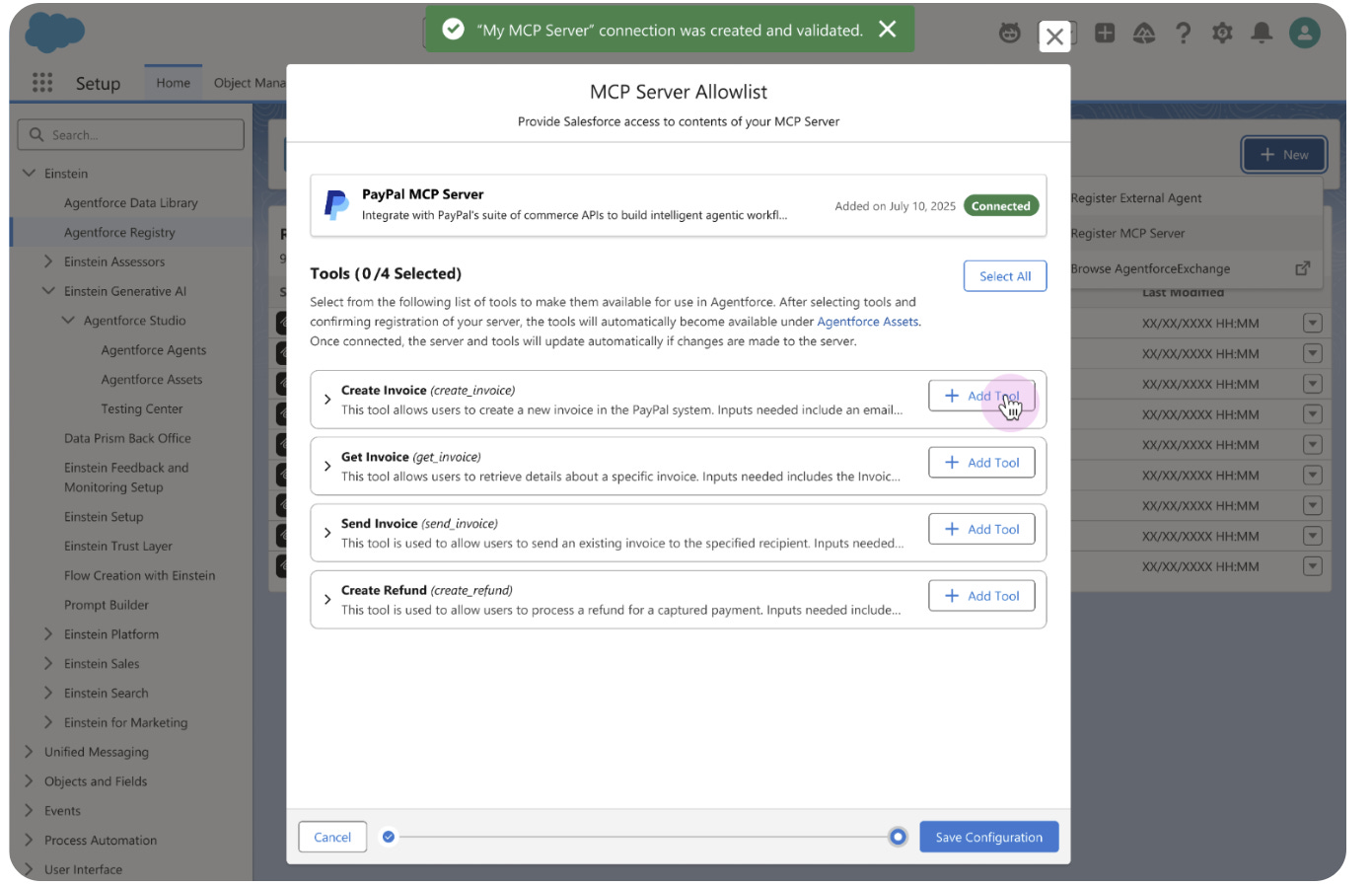Click the PayPal MCP Server title
The width and height of the screenshot is (1372, 886).
pyautogui.click(x=422, y=194)
